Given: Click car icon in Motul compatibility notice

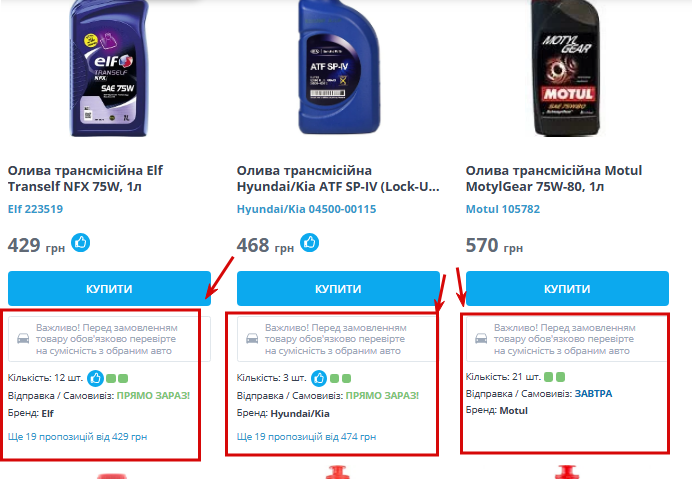Looking at the screenshot, I should (481, 339).
